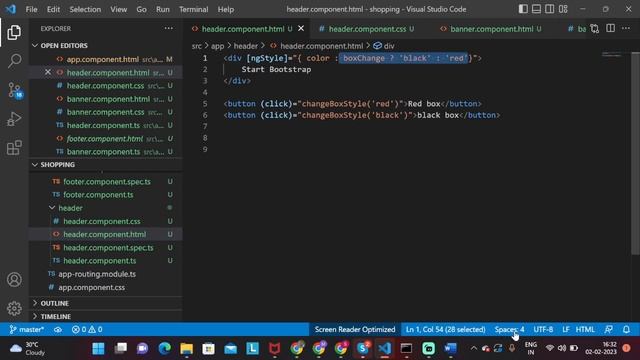The height and width of the screenshot is (360, 640).
Task: Change encoding via UTF-8 status item
Action: click(543, 329)
